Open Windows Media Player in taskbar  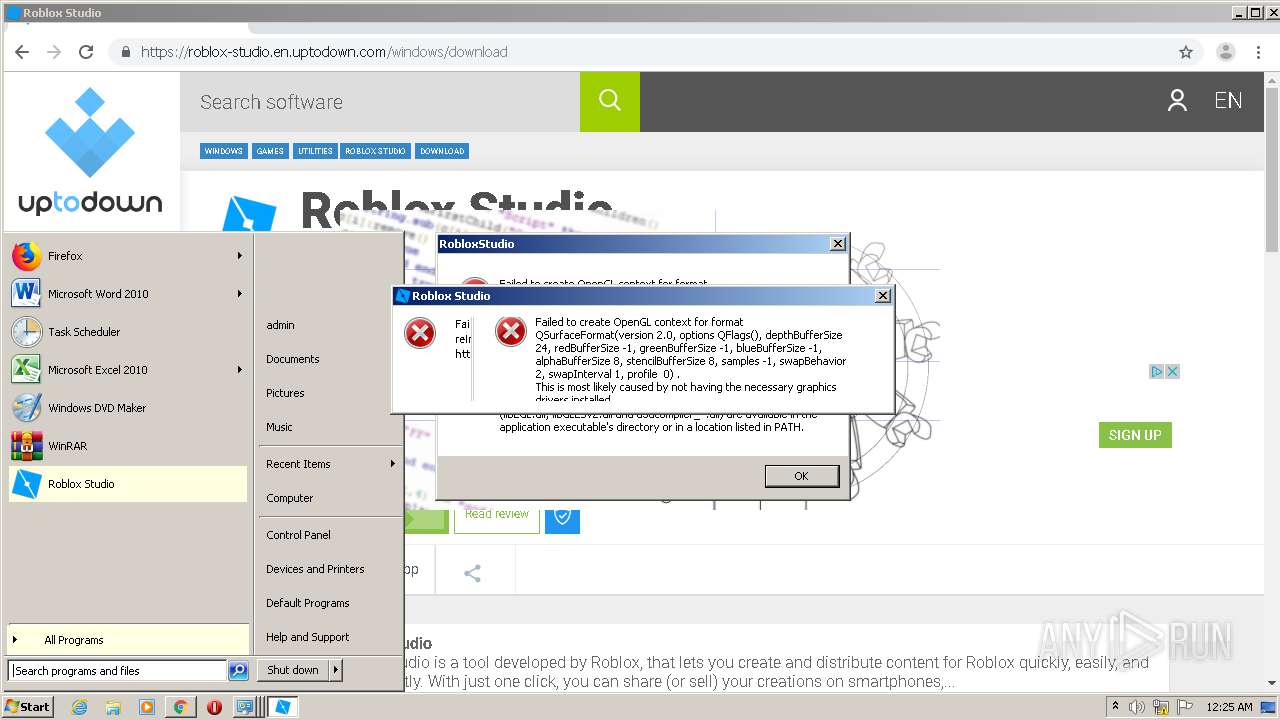click(x=147, y=707)
